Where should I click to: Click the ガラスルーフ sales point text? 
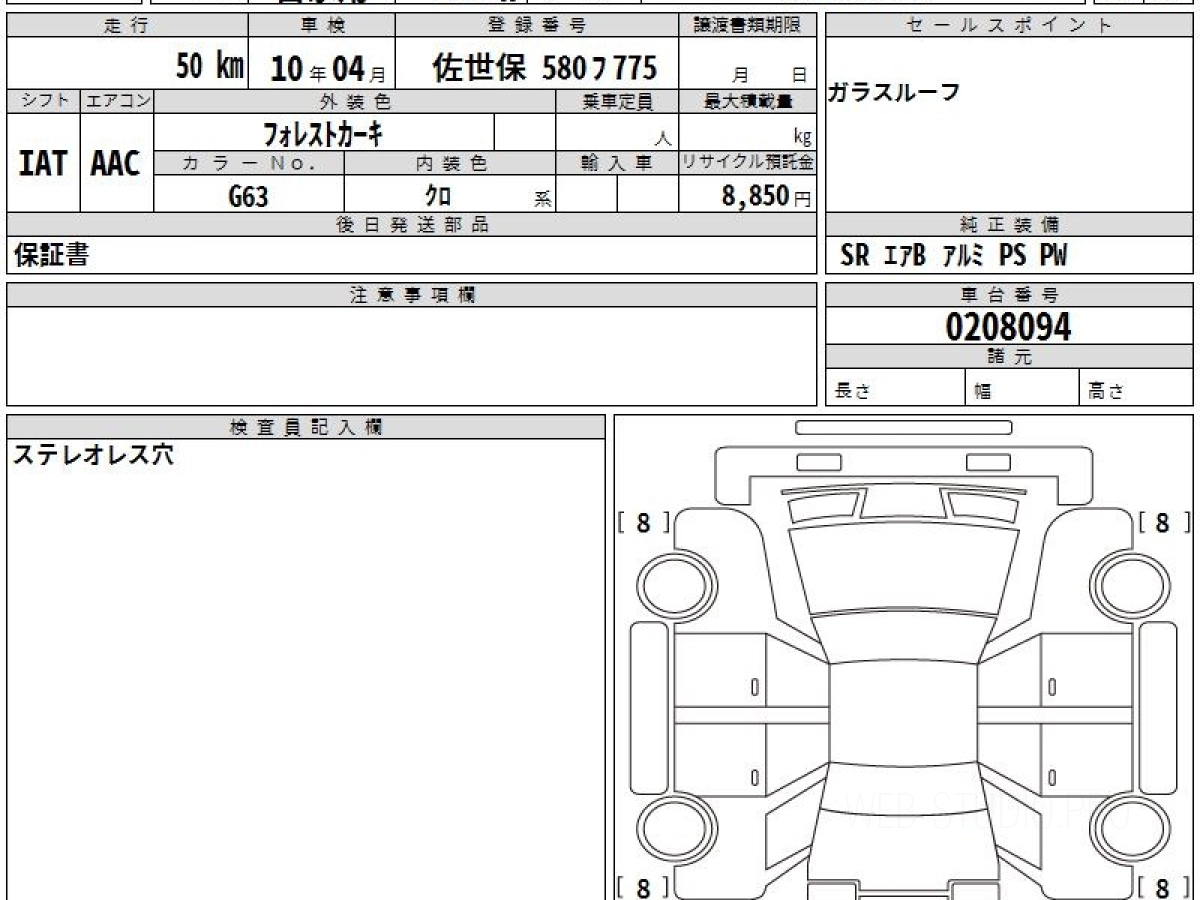tap(894, 93)
